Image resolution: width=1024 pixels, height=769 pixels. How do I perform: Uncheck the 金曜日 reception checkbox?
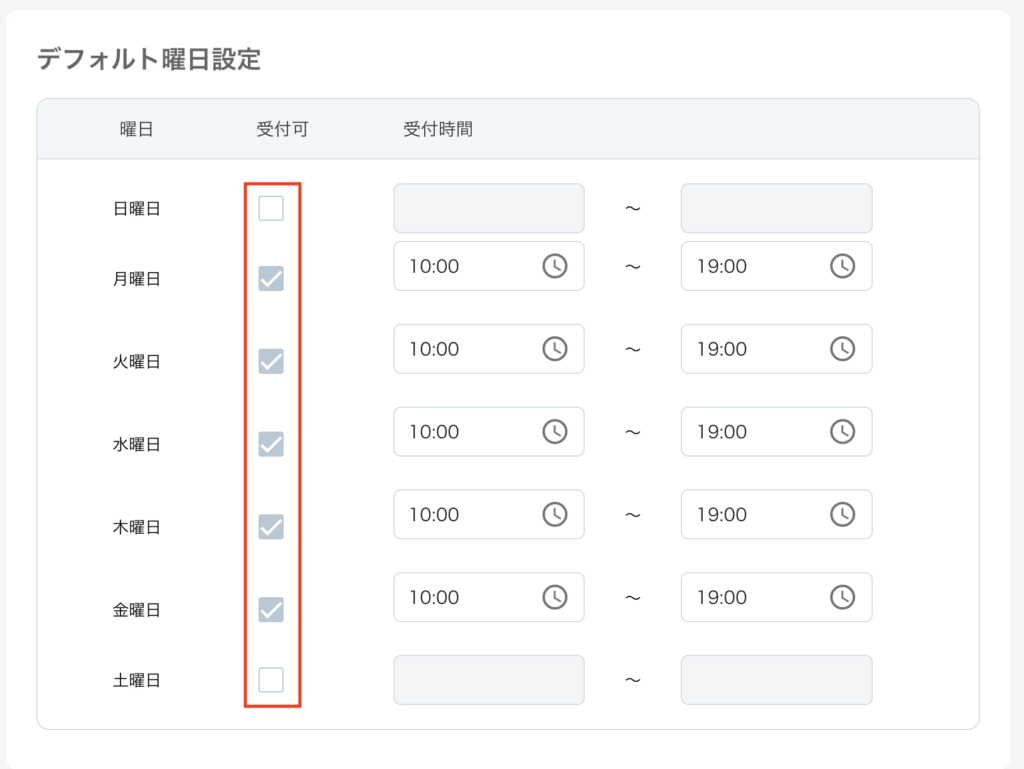271,609
